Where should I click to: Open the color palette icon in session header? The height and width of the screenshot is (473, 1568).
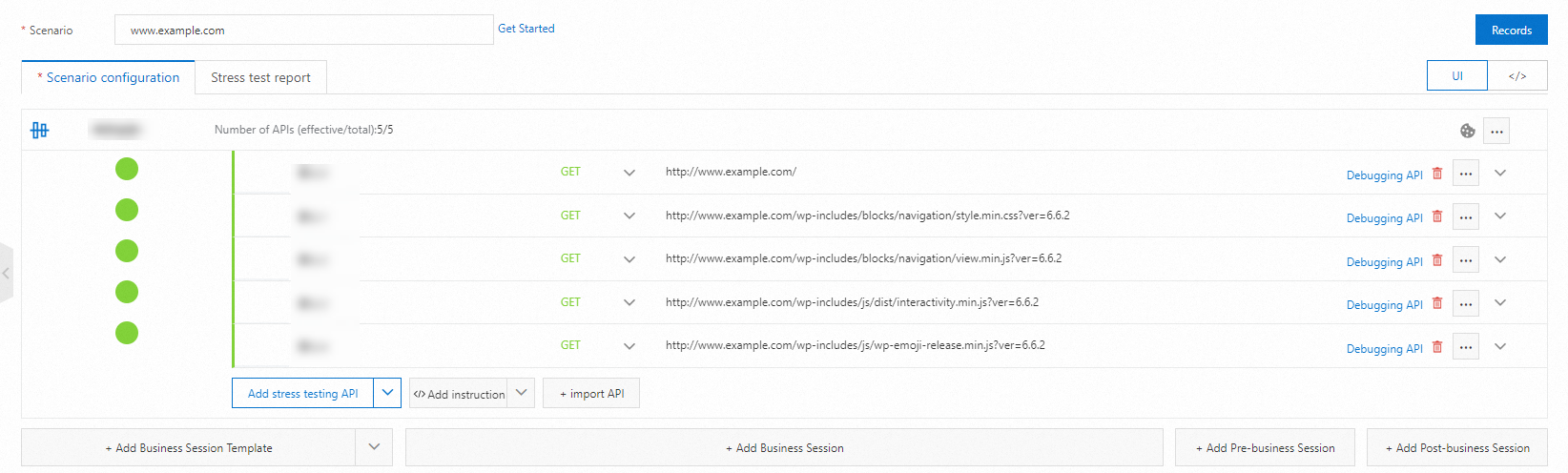tap(1467, 131)
